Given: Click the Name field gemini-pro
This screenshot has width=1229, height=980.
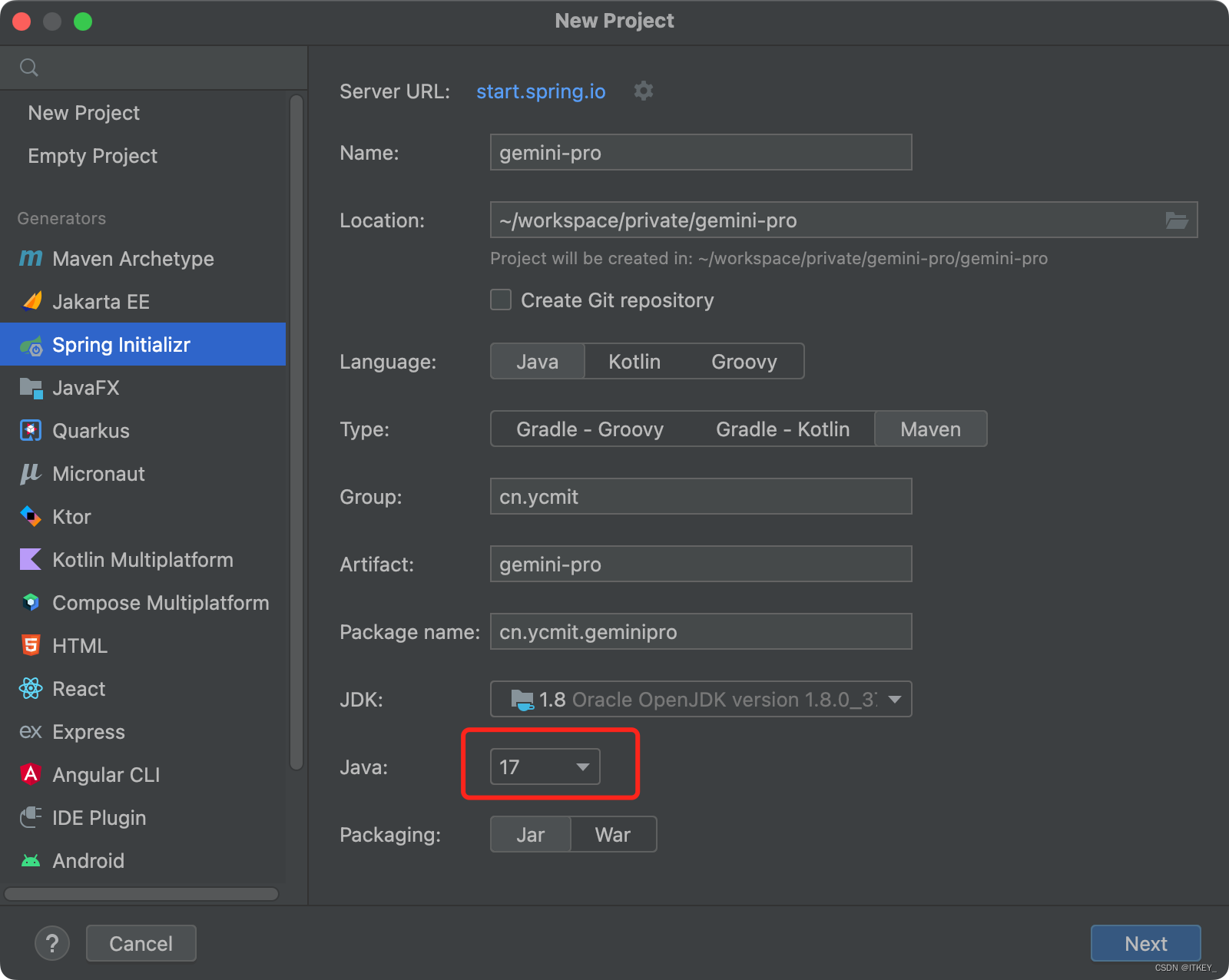Looking at the screenshot, I should coord(701,152).
